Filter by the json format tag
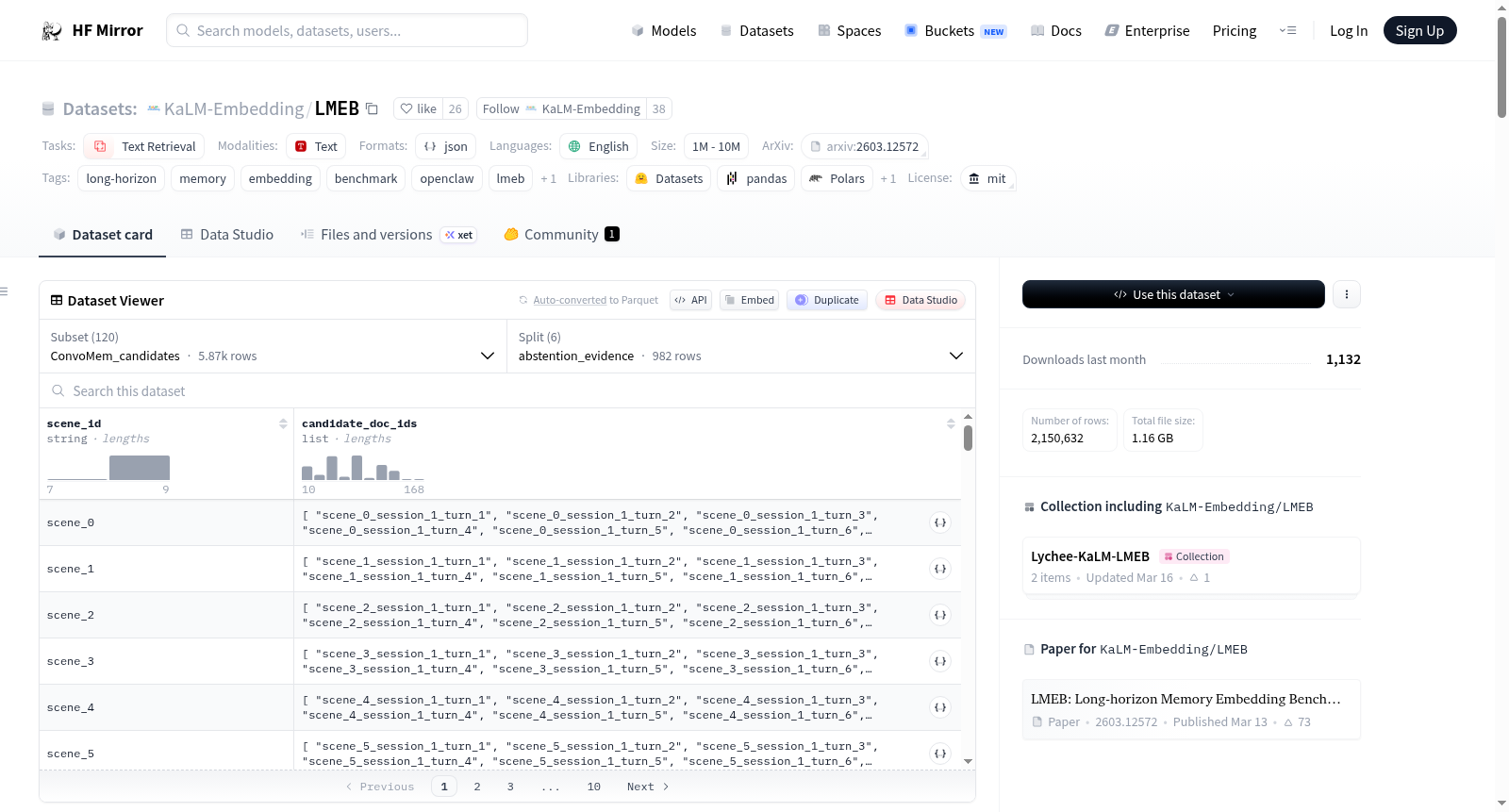This screenshot has height=812, width=1509. (x=445, y=146)
